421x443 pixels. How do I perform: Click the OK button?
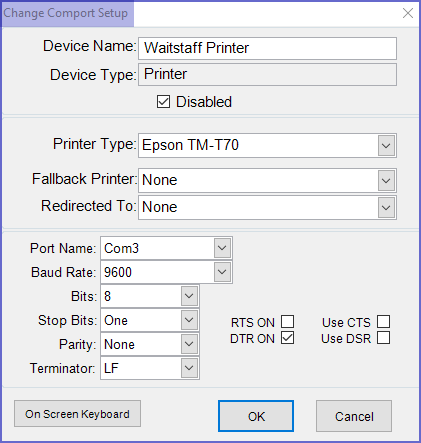(x=256, y=416)
